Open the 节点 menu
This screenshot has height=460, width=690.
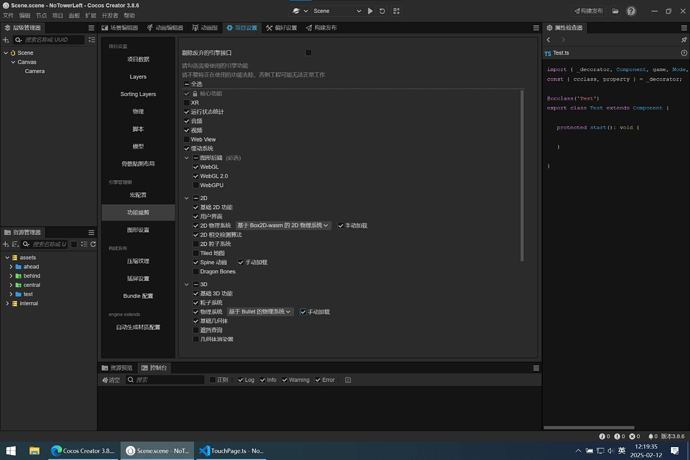[41, 16]
